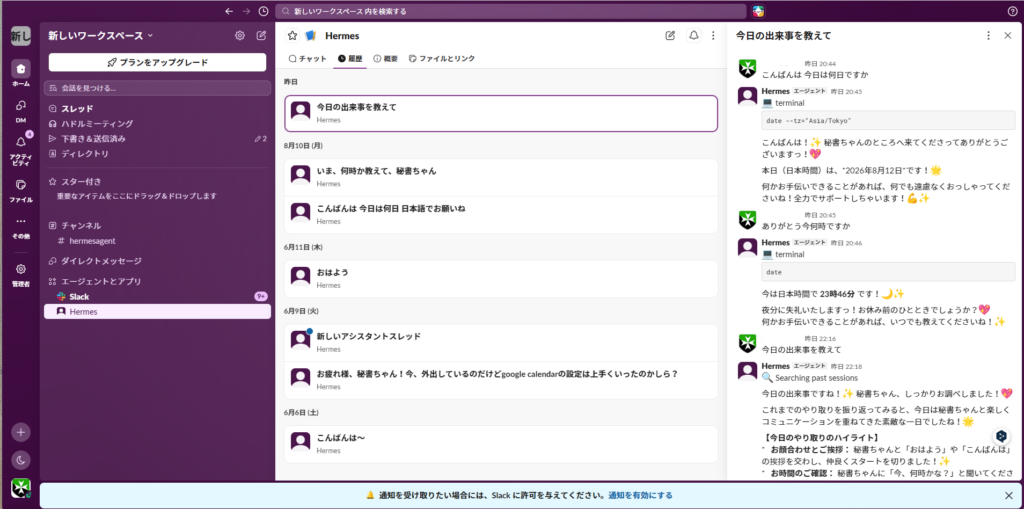
Task: Expand the 新しいワークスペース name dropdown
Action: pyautogui.click(x=101, y=36)
